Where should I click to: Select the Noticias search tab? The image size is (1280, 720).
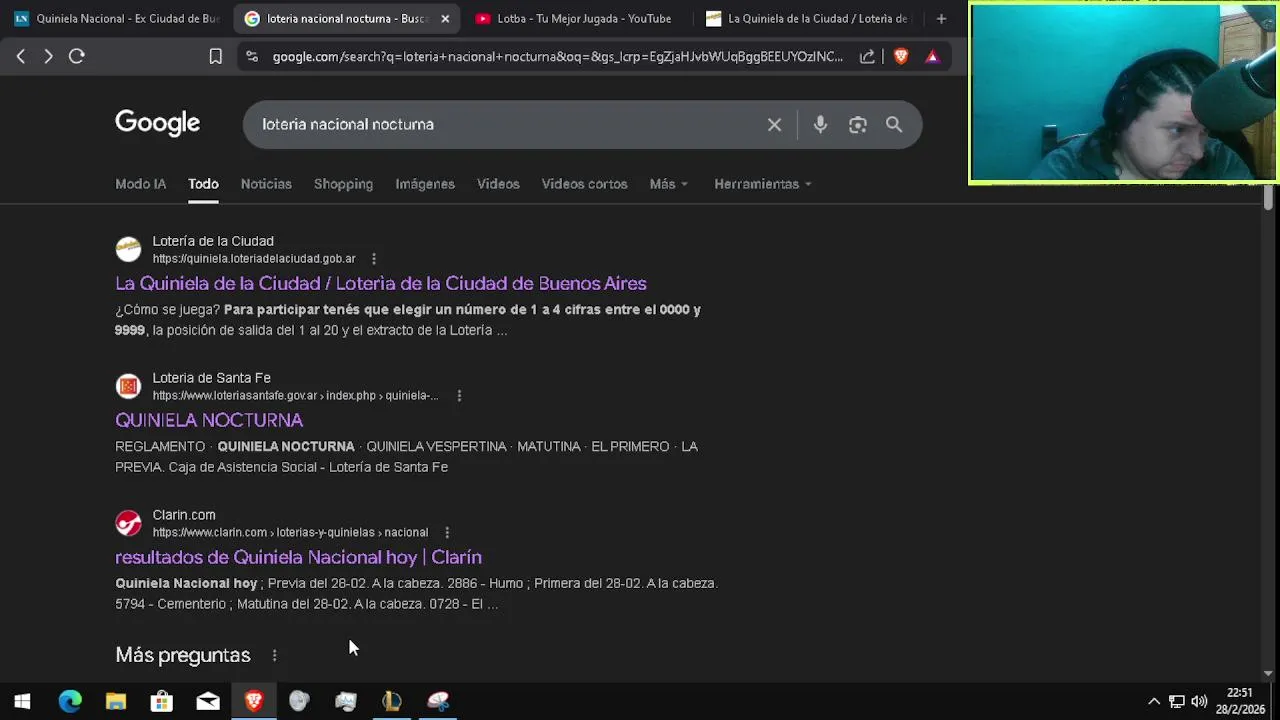tap(266, 184)
